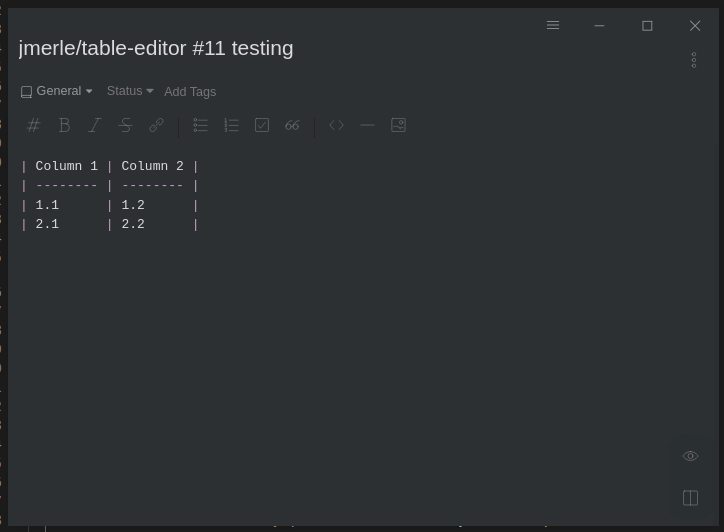This screenshot has height=532, width=724.
Task: Open the vertical three-dot note options menu
Action: [x=694, y=60]
